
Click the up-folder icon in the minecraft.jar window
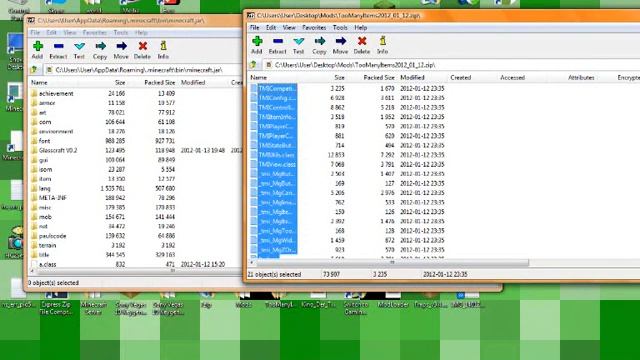35,70
